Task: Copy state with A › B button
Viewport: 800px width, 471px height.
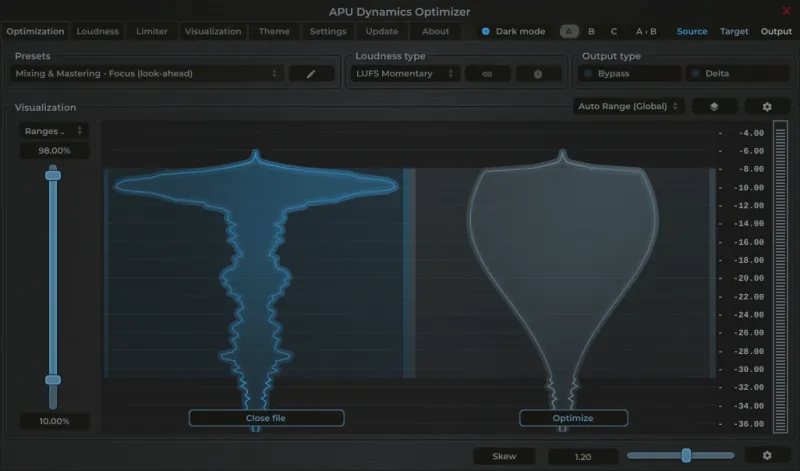Action: tap(646, 31)
